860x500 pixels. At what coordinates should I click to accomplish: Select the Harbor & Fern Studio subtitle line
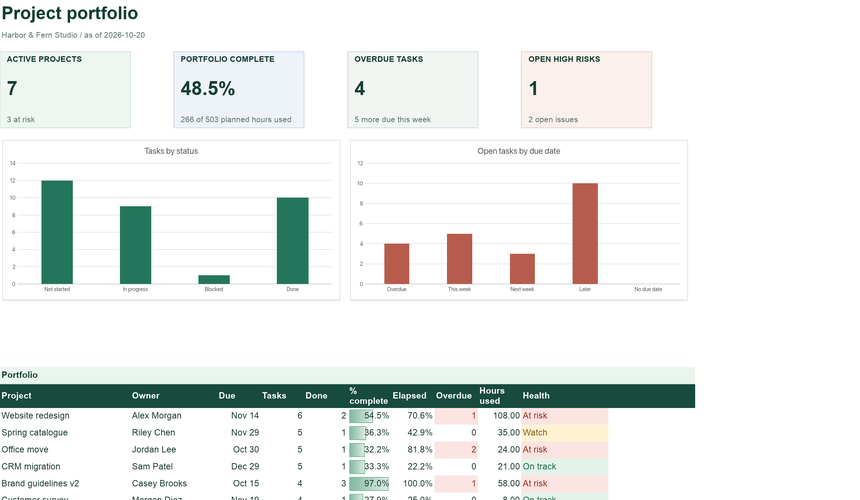click(x=73, y=35)
